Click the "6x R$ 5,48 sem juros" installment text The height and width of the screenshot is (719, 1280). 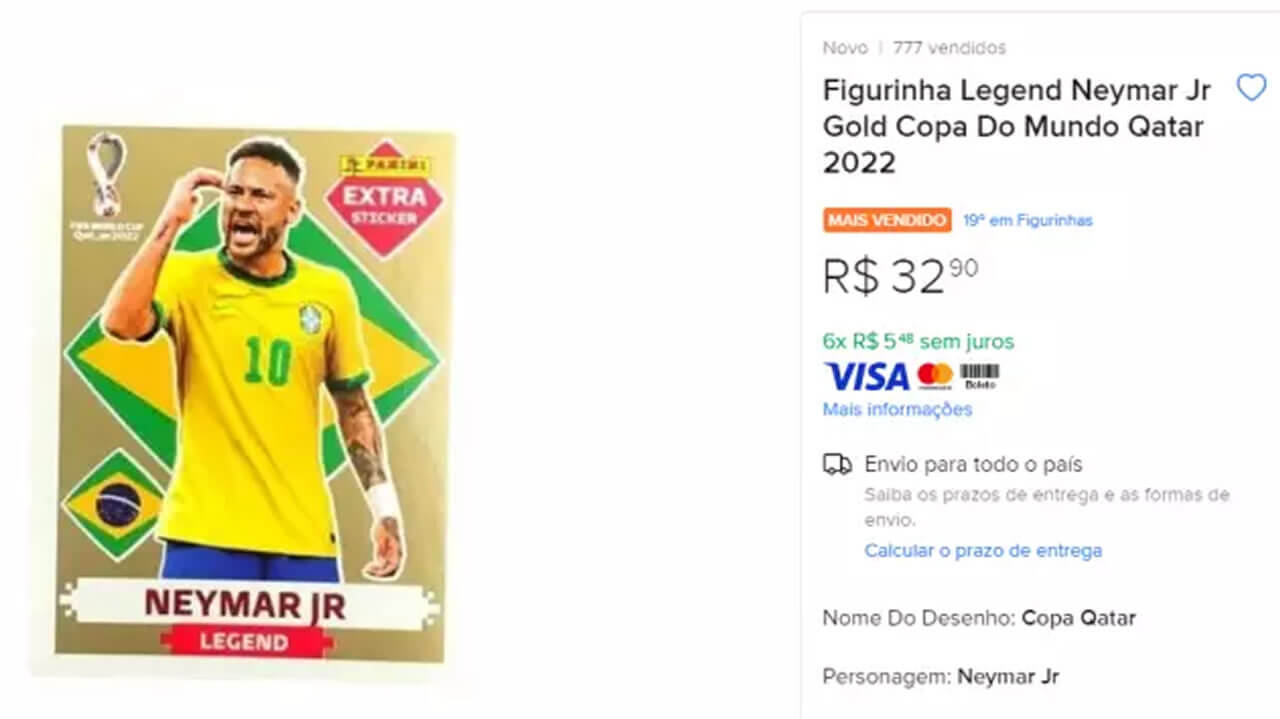coord(918,341)
